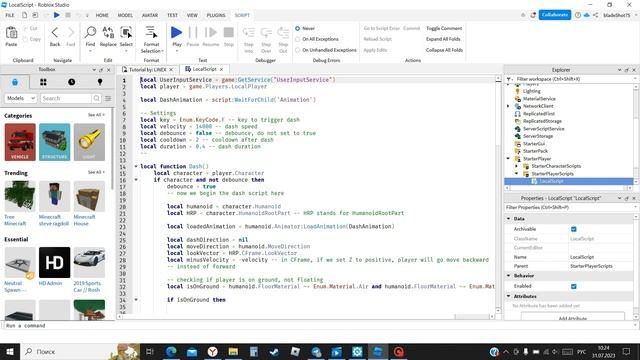640x360 pixels.
Task: Select ReplicatedStorage in Explorer
Action: point(542,121)
